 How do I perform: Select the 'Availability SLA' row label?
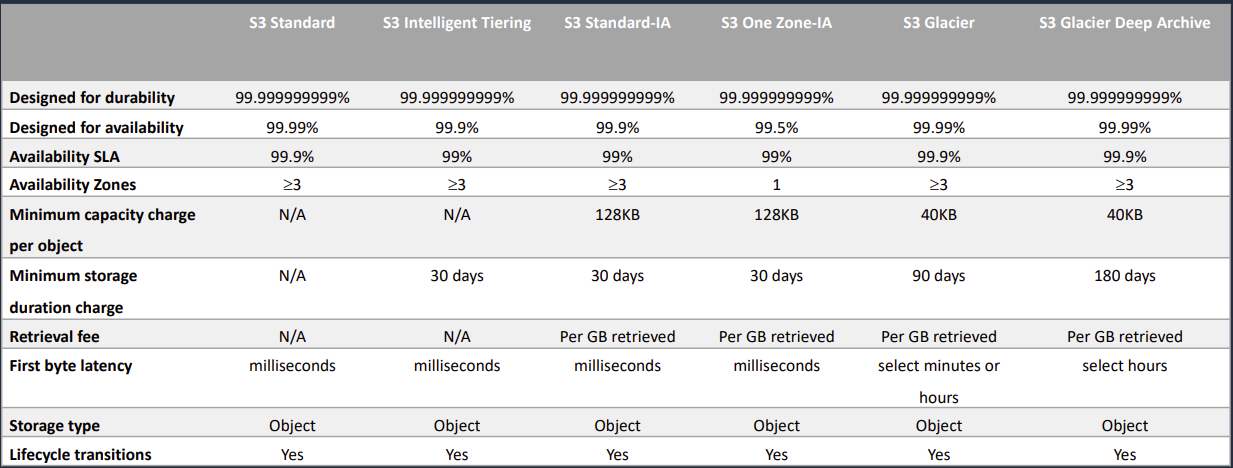pyautogui.click(x=65, y=157)
